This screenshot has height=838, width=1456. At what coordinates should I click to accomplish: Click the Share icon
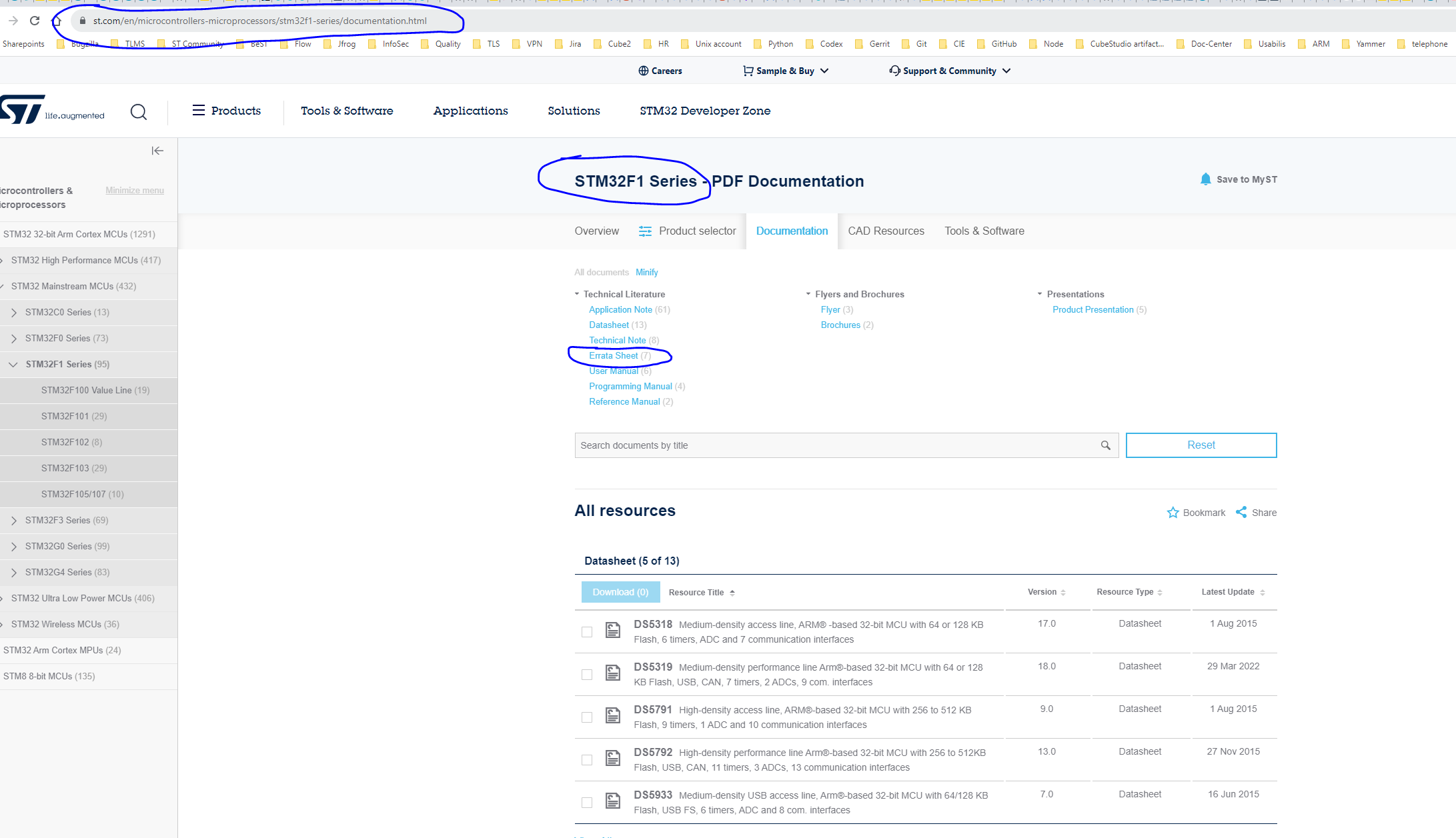[x=1241, y=512]
